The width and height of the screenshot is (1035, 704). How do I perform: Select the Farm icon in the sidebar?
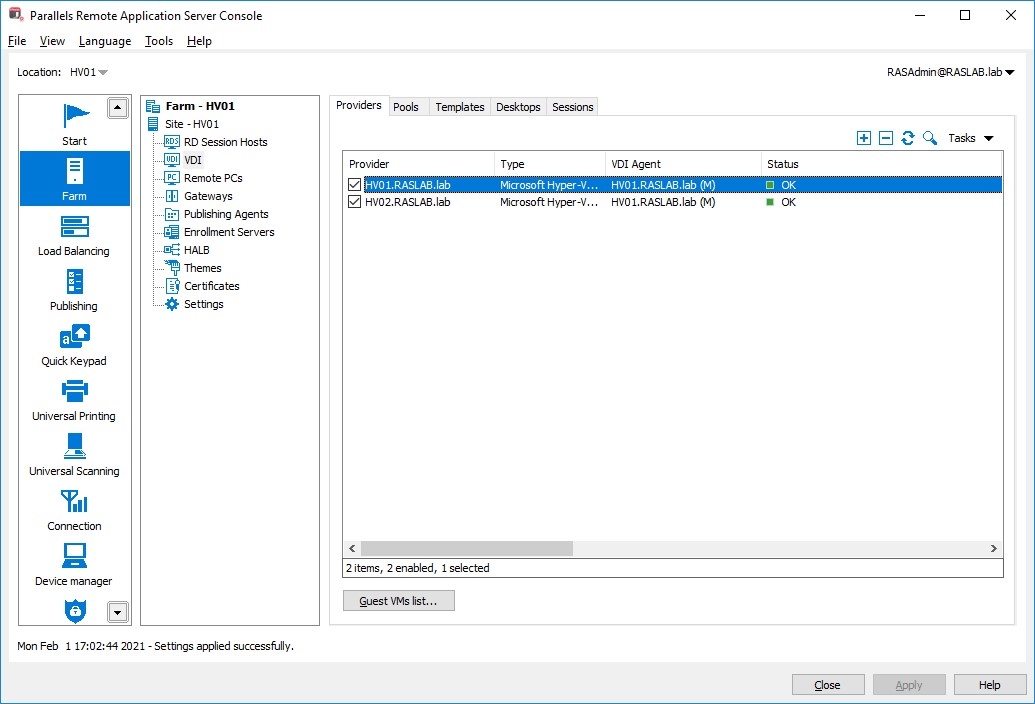tap(73, 178)
